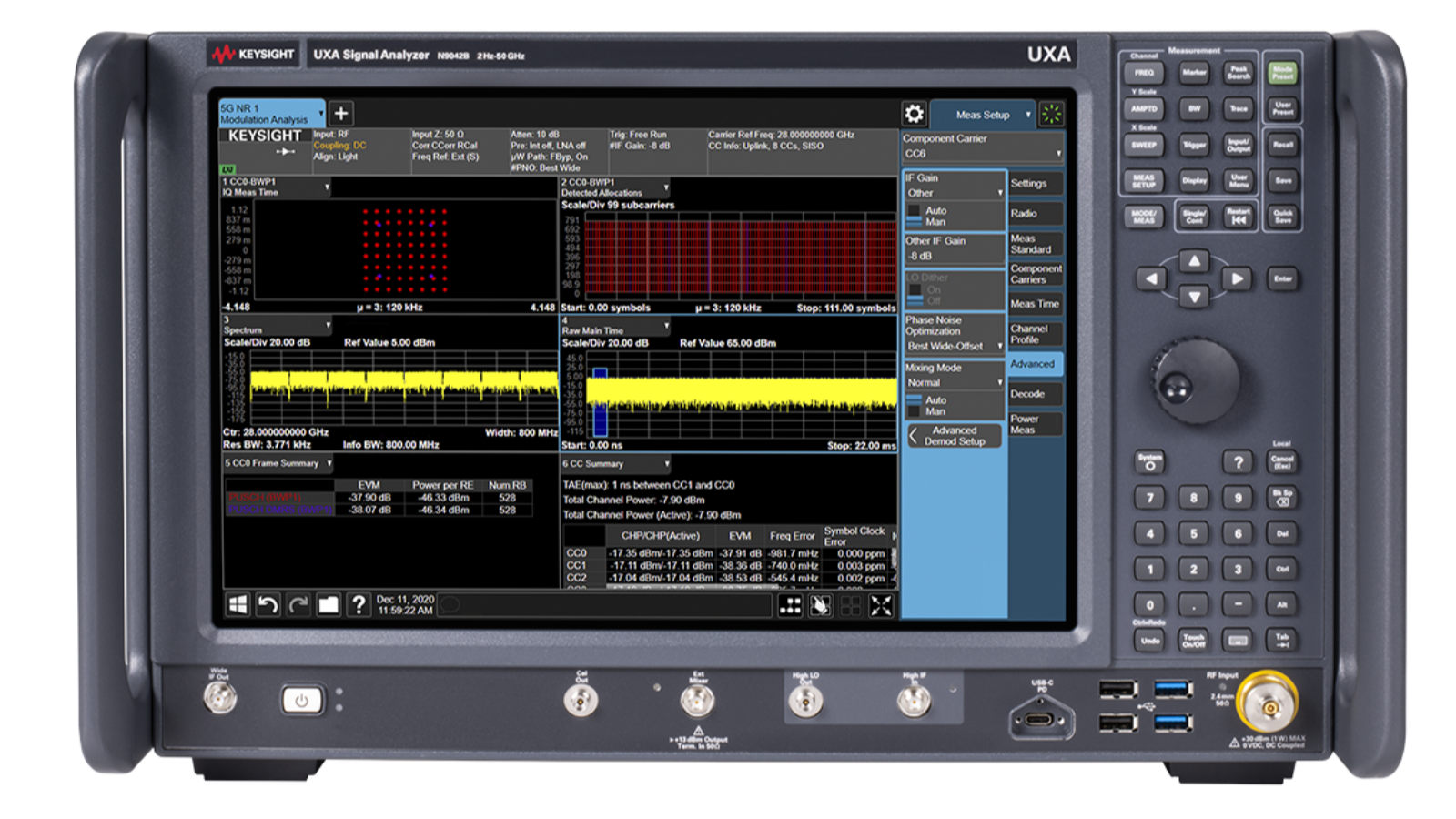Click the touch hand icon in bottom bar
The image size is (1456, 819).
[x=820, y=606]
